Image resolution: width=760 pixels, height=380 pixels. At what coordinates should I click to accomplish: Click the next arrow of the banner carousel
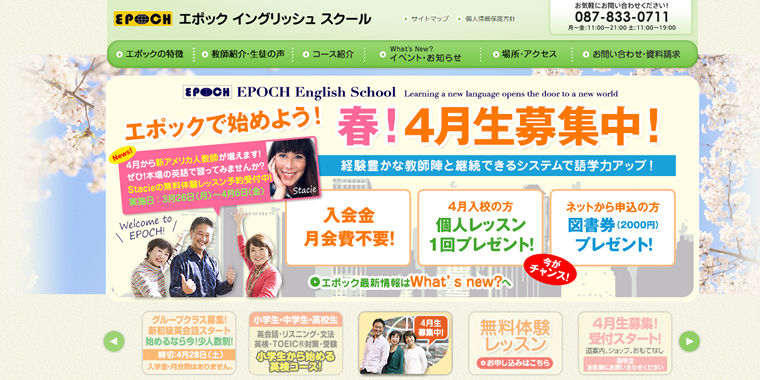point(689,342)
